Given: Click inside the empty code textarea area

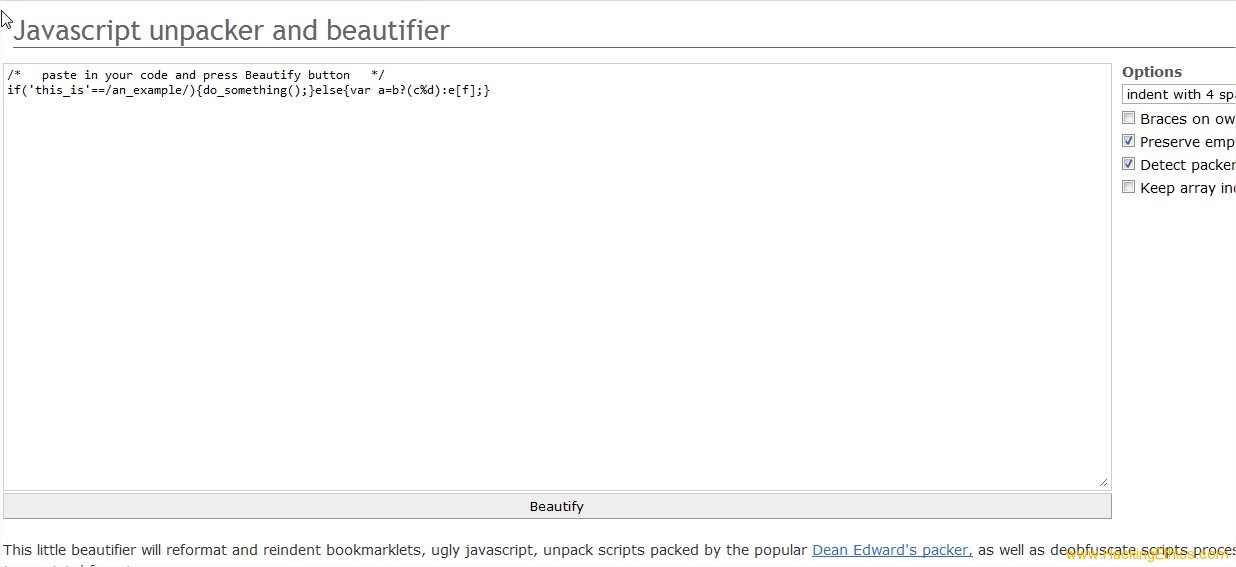Looking at the screenshot, I should click(x=557, y=290).
